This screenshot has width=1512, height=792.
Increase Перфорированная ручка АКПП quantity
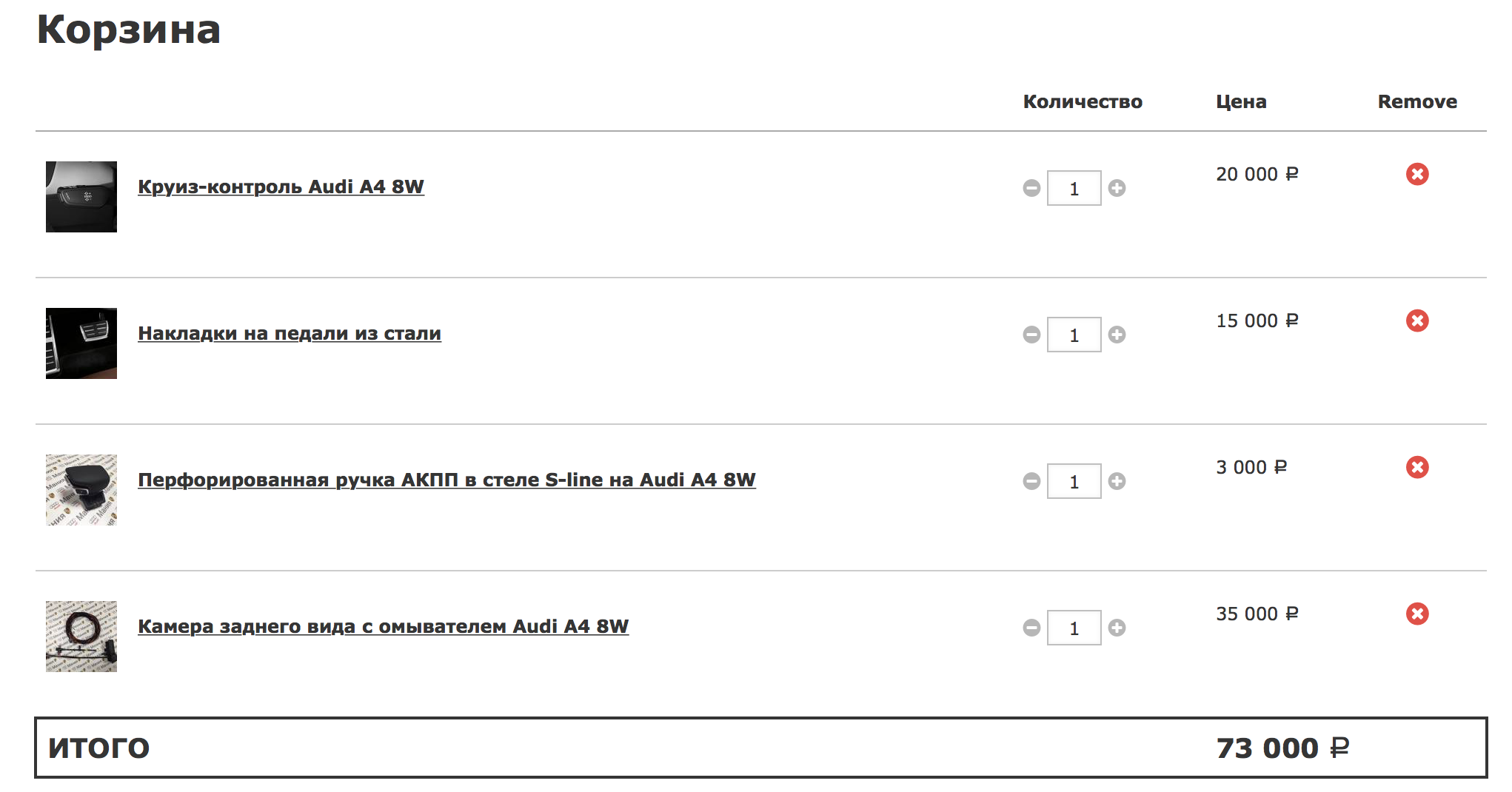coord(1117,481)
